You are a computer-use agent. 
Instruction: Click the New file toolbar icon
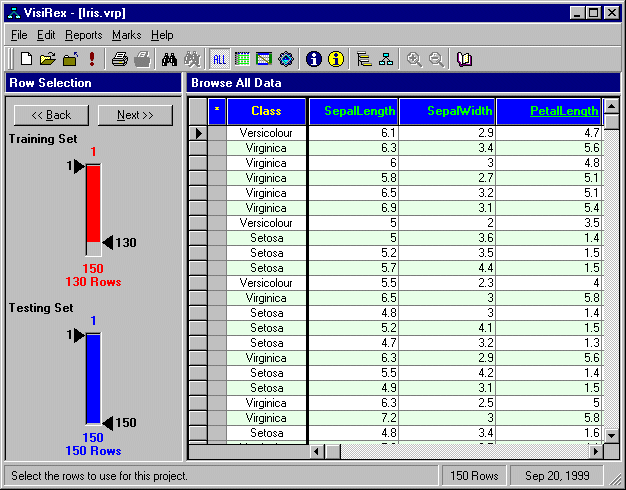point(27,59)
